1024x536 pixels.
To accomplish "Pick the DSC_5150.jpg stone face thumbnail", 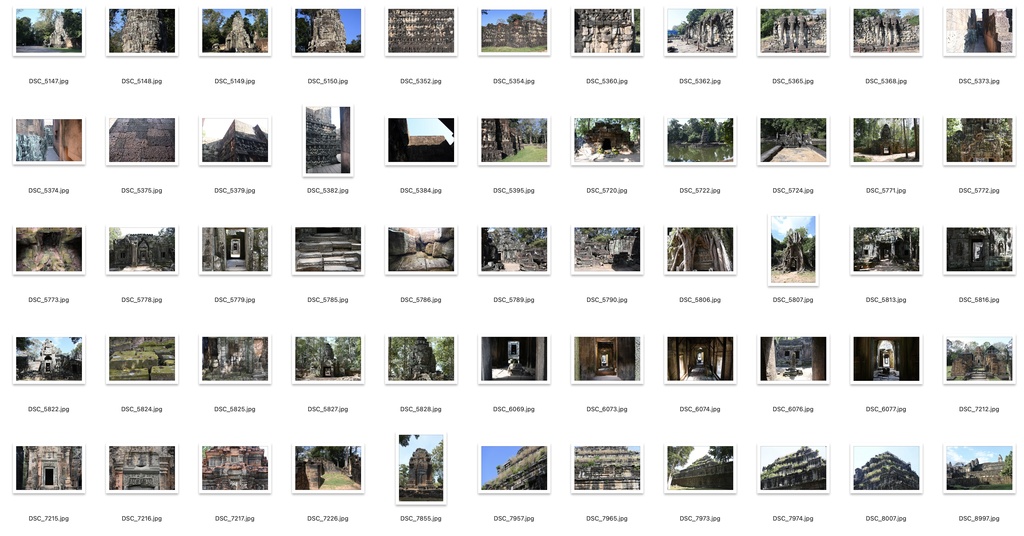I will click(x=328, y=31).
